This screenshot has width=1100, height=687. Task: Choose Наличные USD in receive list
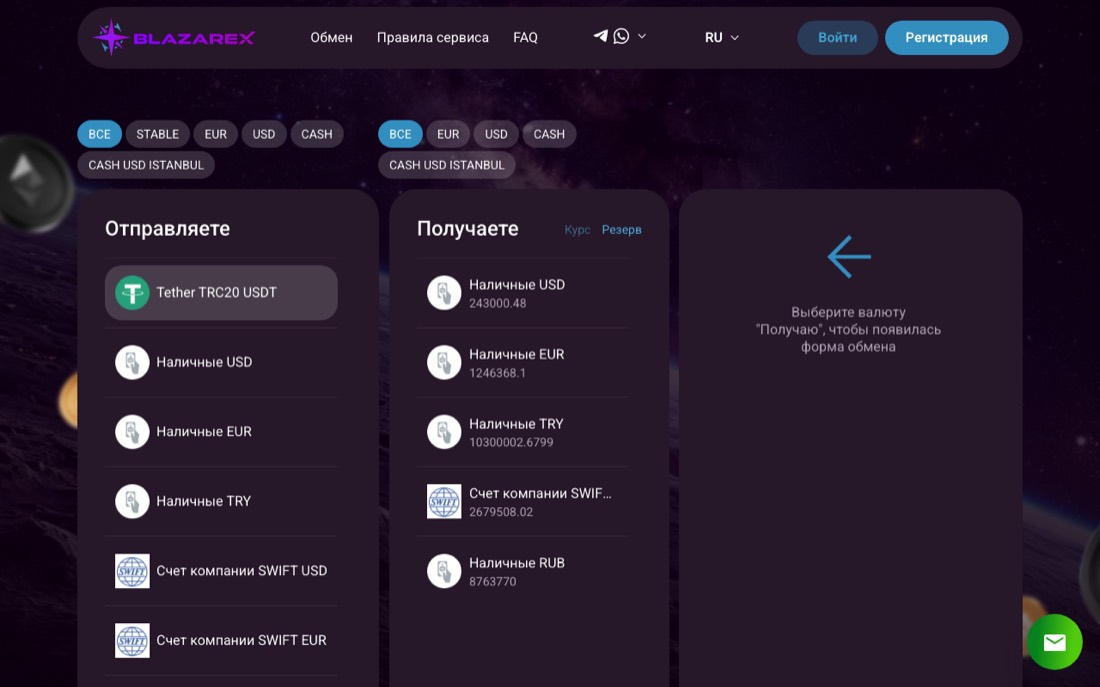pos(522,293)
